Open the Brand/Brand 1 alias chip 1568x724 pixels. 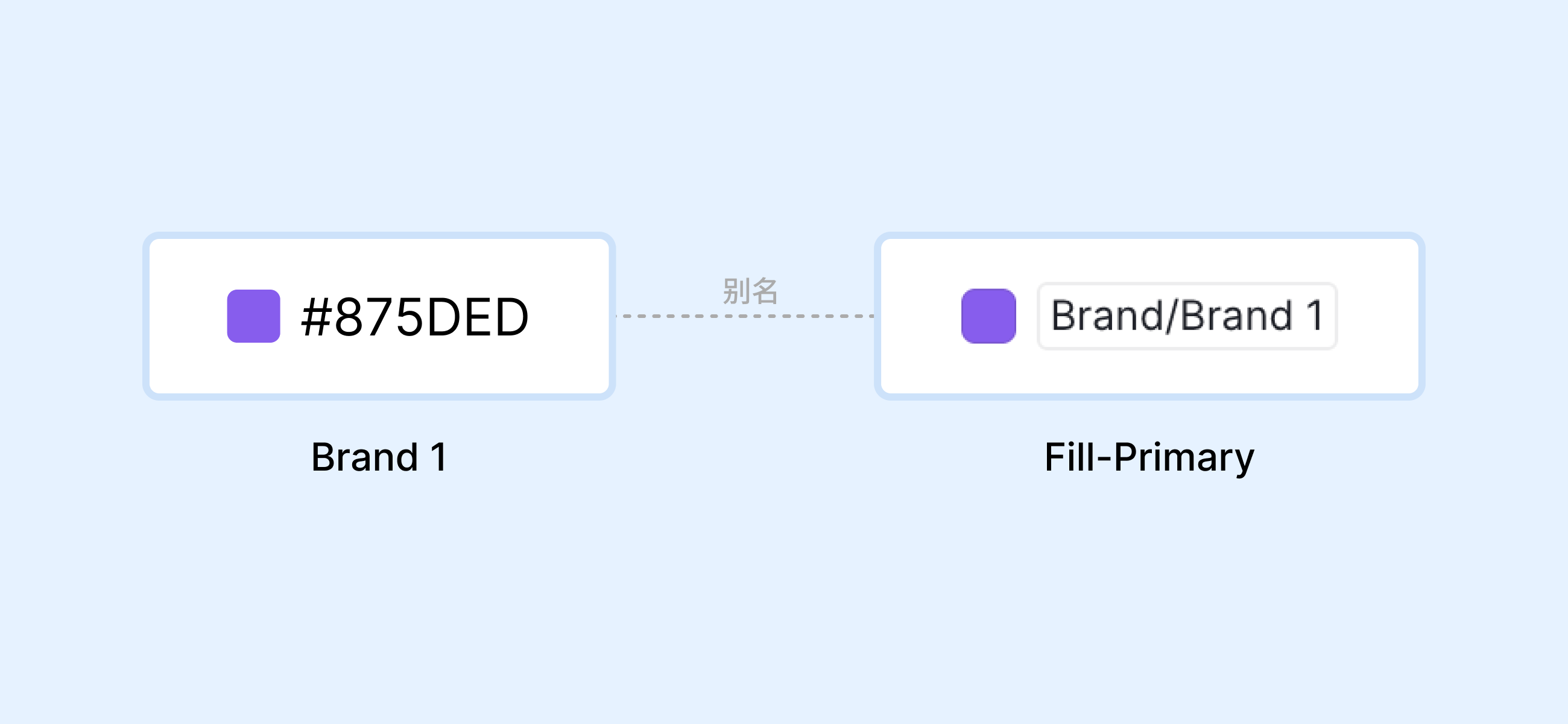[x=1187, y=316]
